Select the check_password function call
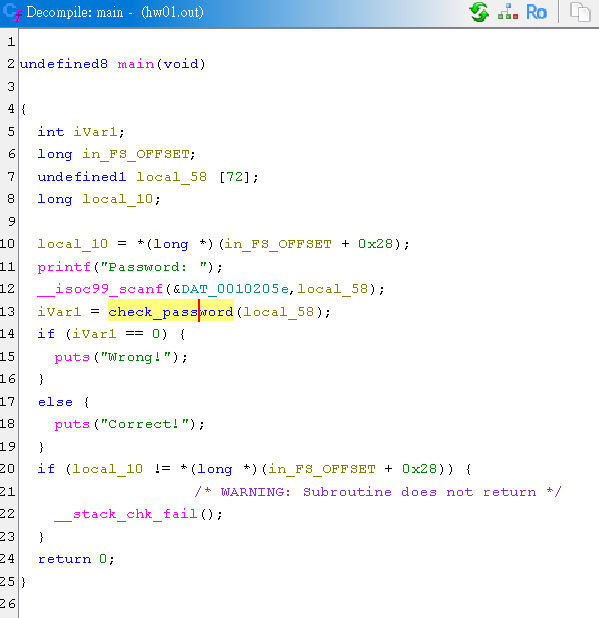599x618 pixels. click(171, 312)
